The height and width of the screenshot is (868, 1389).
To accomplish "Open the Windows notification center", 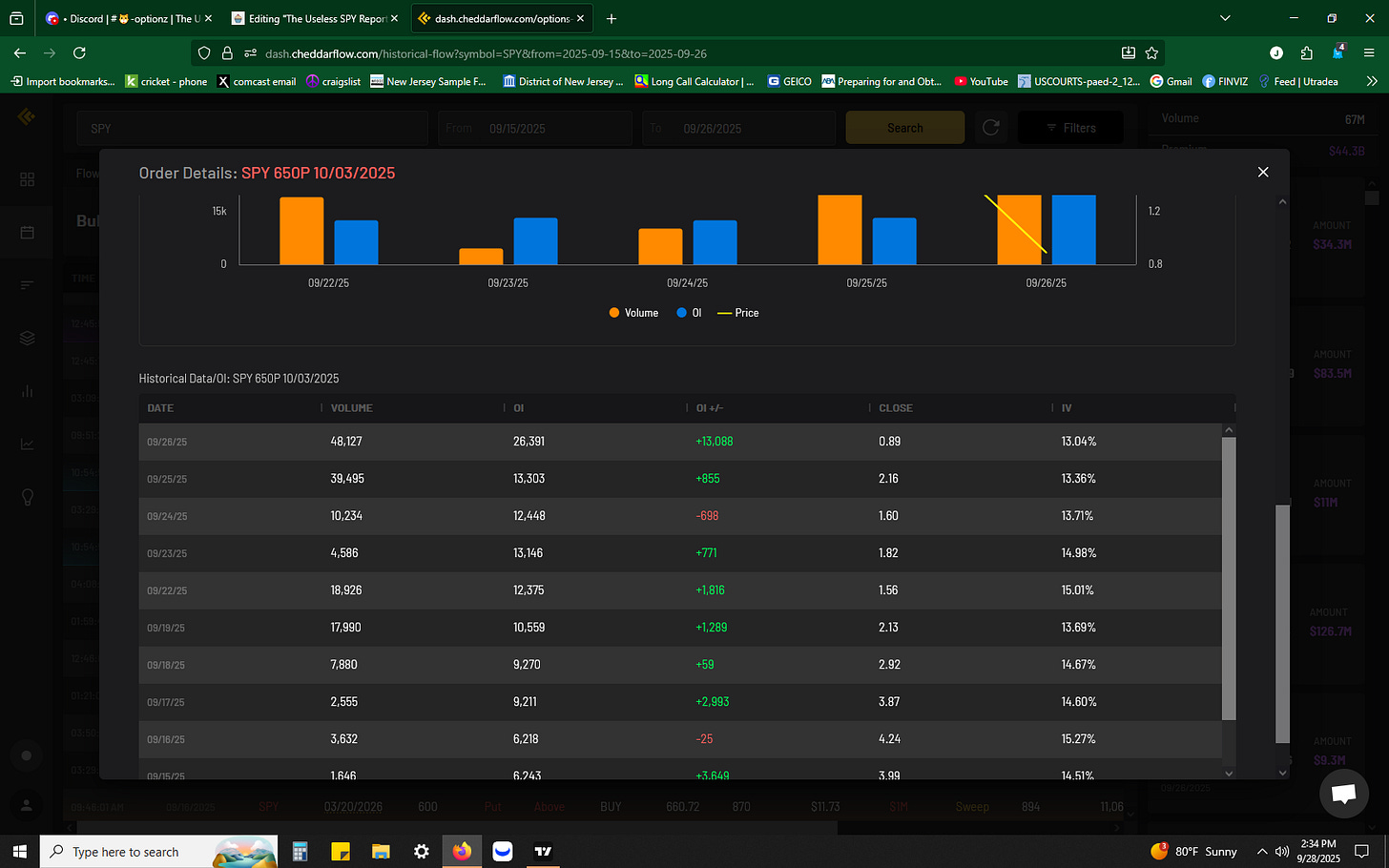I will [1361, 852].
